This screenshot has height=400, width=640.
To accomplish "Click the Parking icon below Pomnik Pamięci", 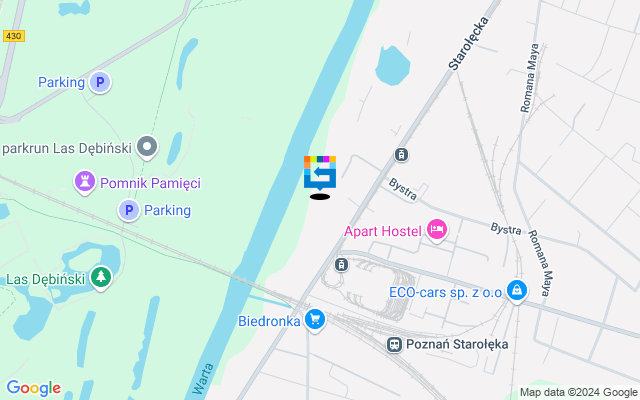I will [x=129, y=210].
